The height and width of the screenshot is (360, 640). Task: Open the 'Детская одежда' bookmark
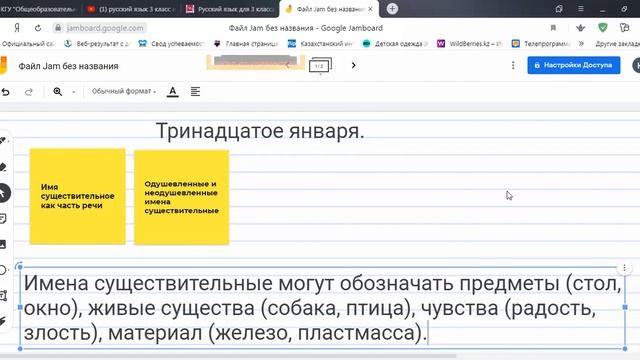pyautogui.click(x=395, y=44)
